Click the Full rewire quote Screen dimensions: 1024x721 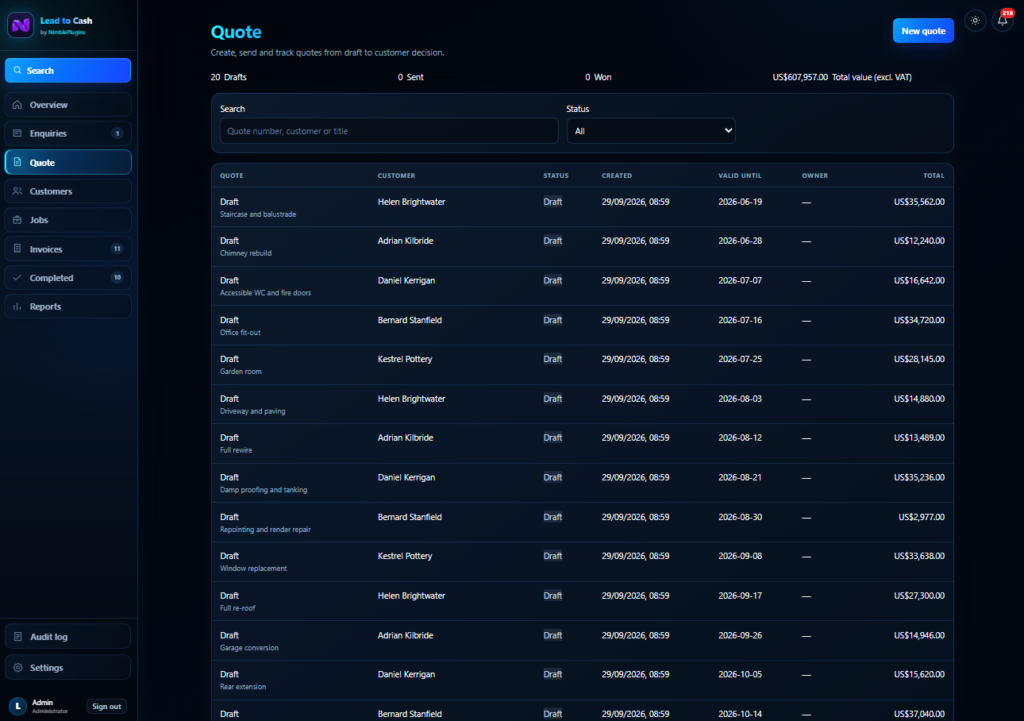pyautogui.click(x=582, y=443)
